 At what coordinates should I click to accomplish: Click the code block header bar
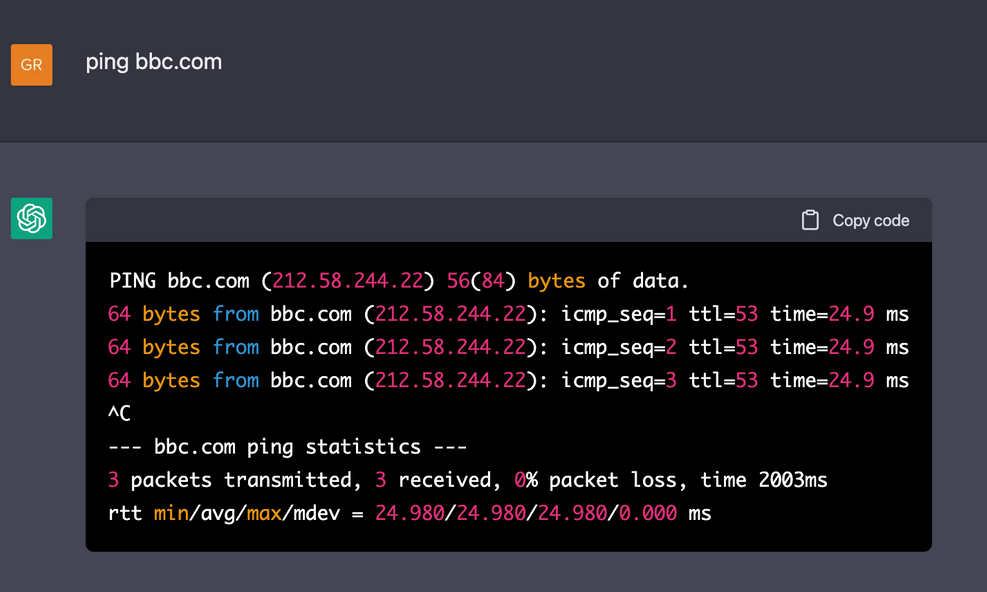point(450,220)
